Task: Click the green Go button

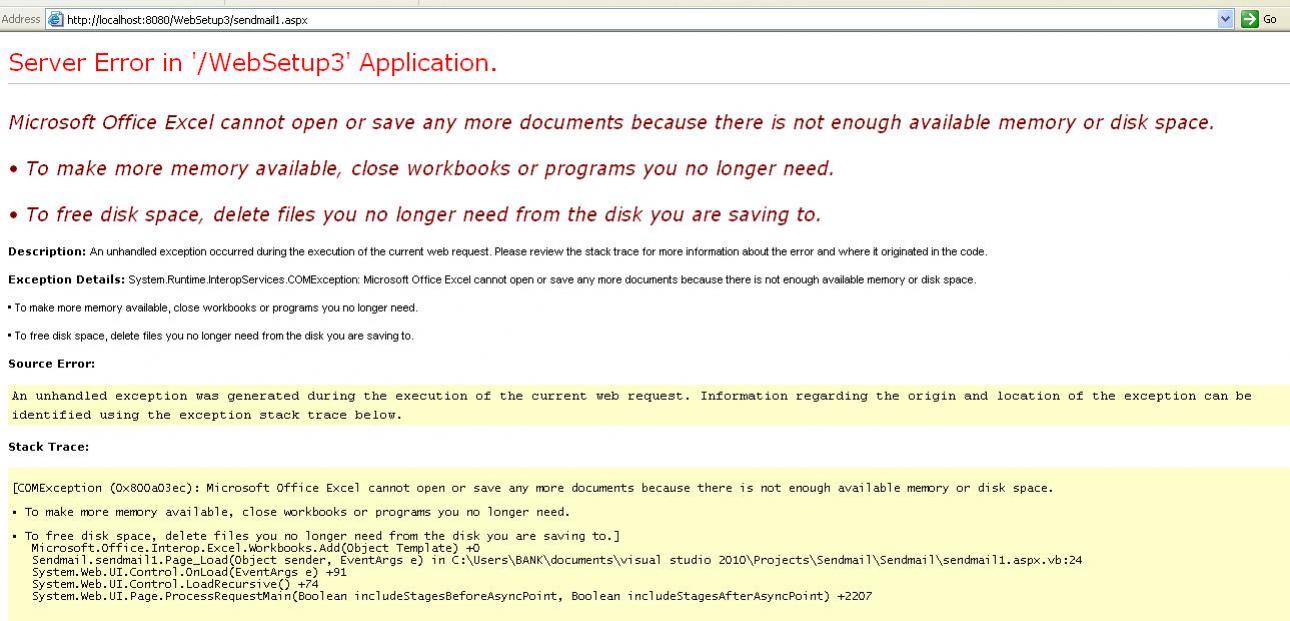Action: point(1260,19)
